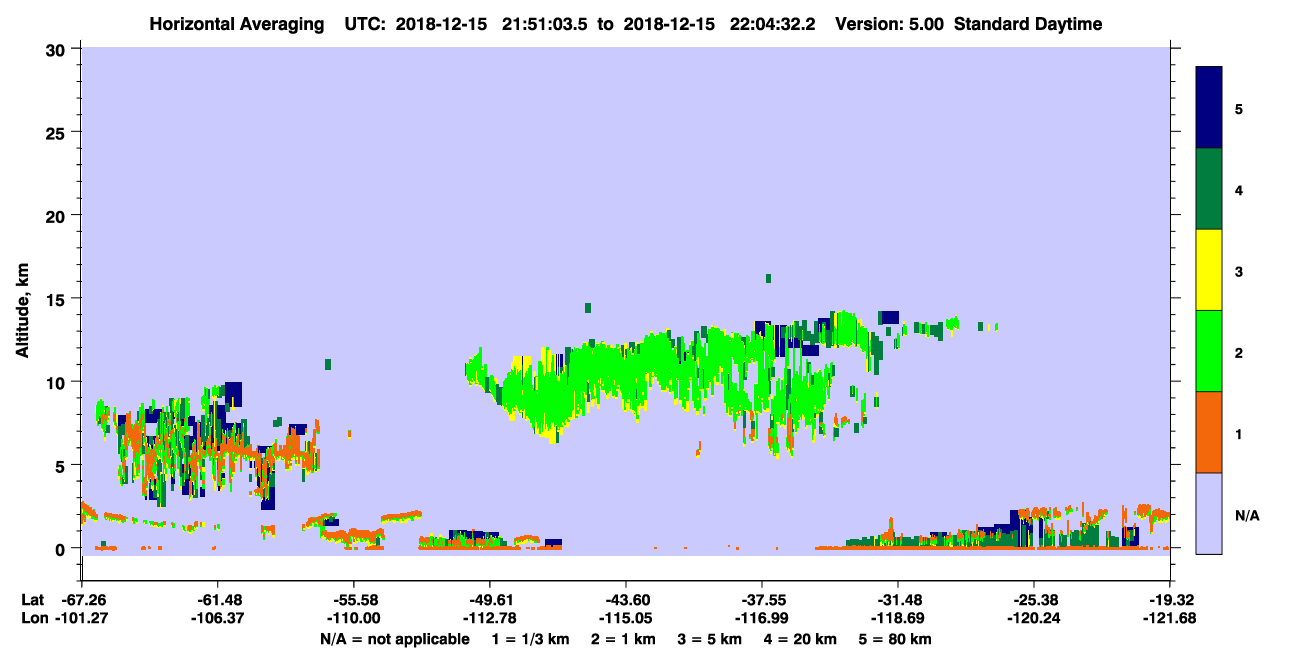Click the latitude value -43.60
Viewport: 1300px width, 667px height.
[626, 600]
